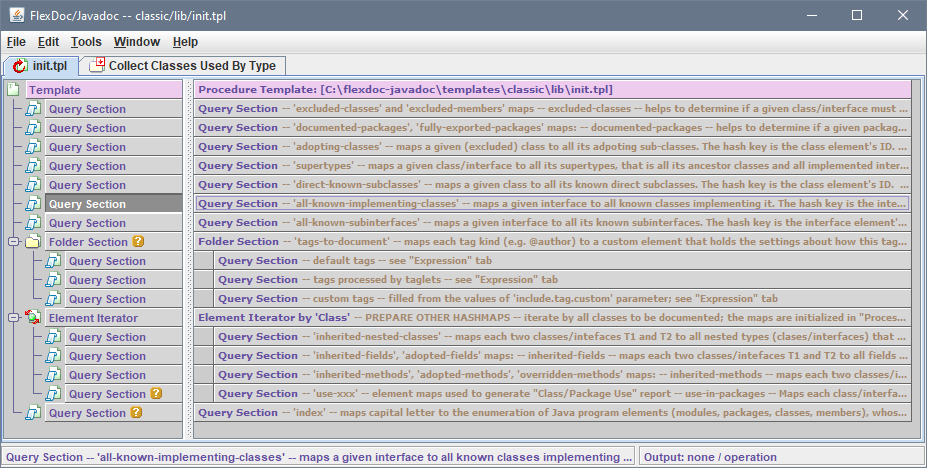The height and width of the screenshot is (468, 927).
Task: Click Collect Classes Used By Type tab icon
Action: (97, 66)
